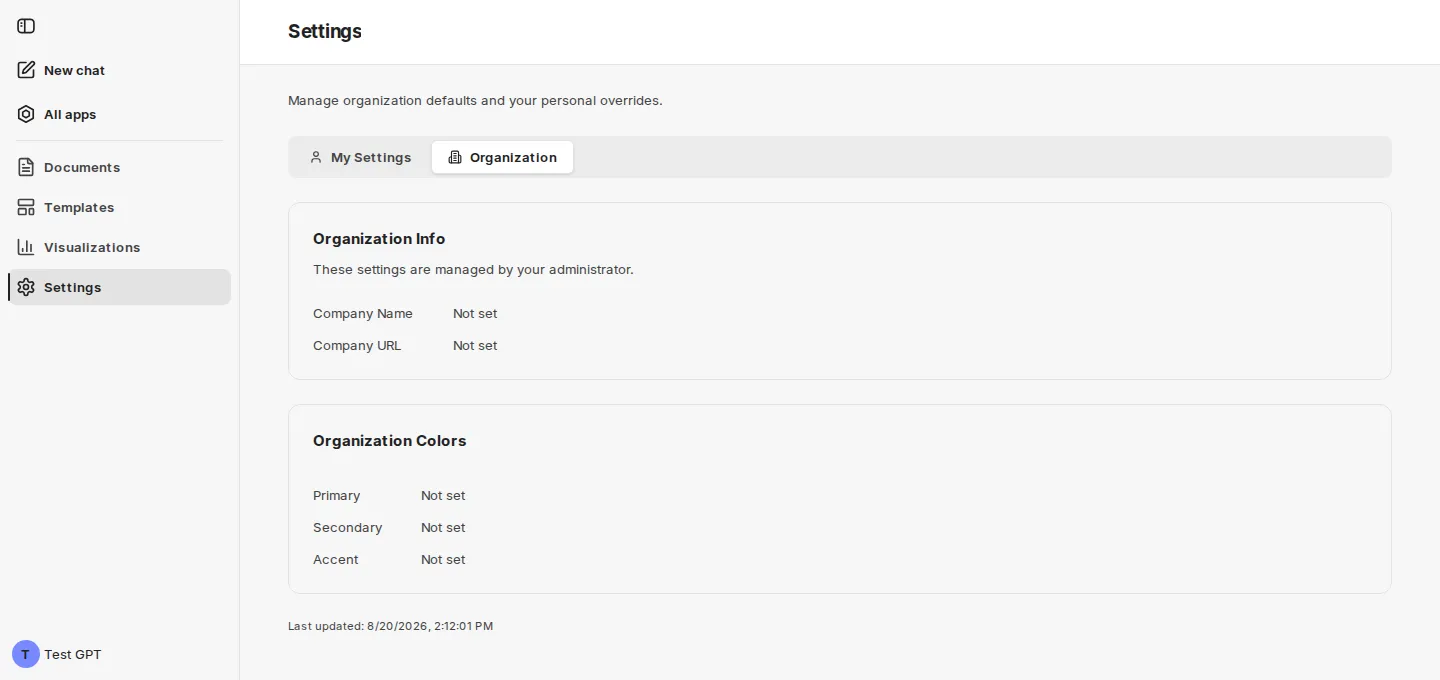Click the All apps hexagon icon
The height and width of the screenshot is (680, 1440).
26,114
